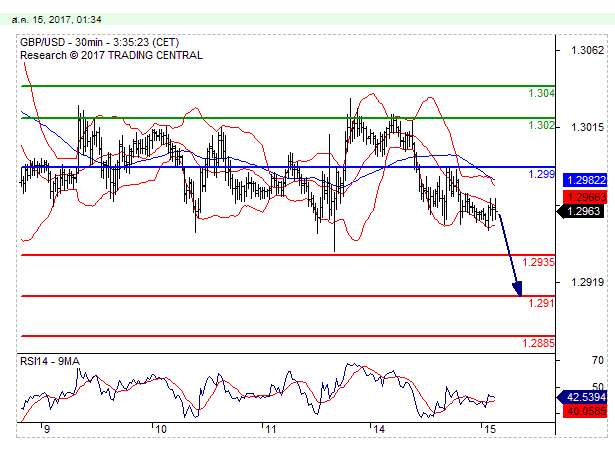Click the 1.3062 price axis value
Screen dimensions: 615x456
pyautogui.click(x=588, y=50)
